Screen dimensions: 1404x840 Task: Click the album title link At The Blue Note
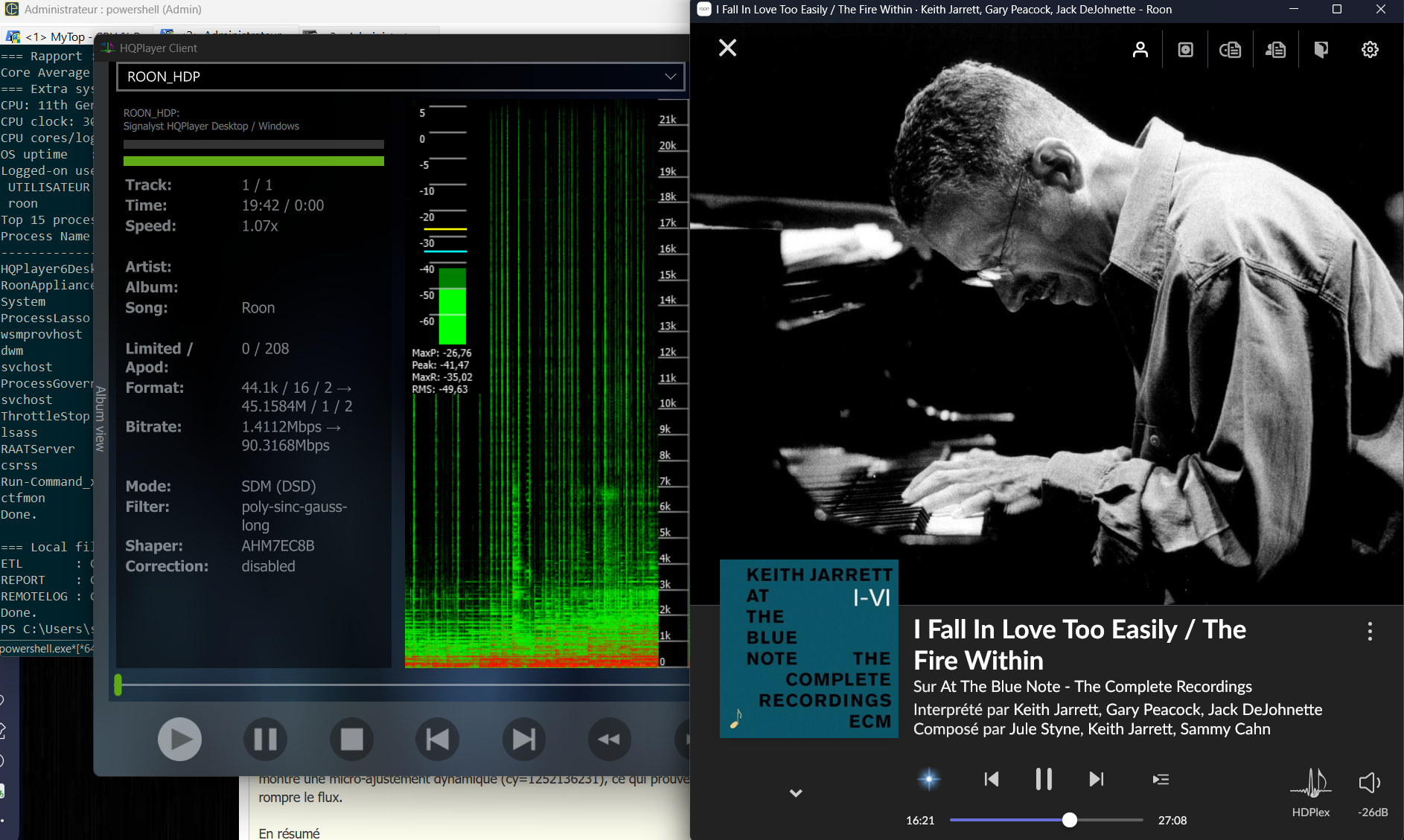click(x=1082, y=687)
